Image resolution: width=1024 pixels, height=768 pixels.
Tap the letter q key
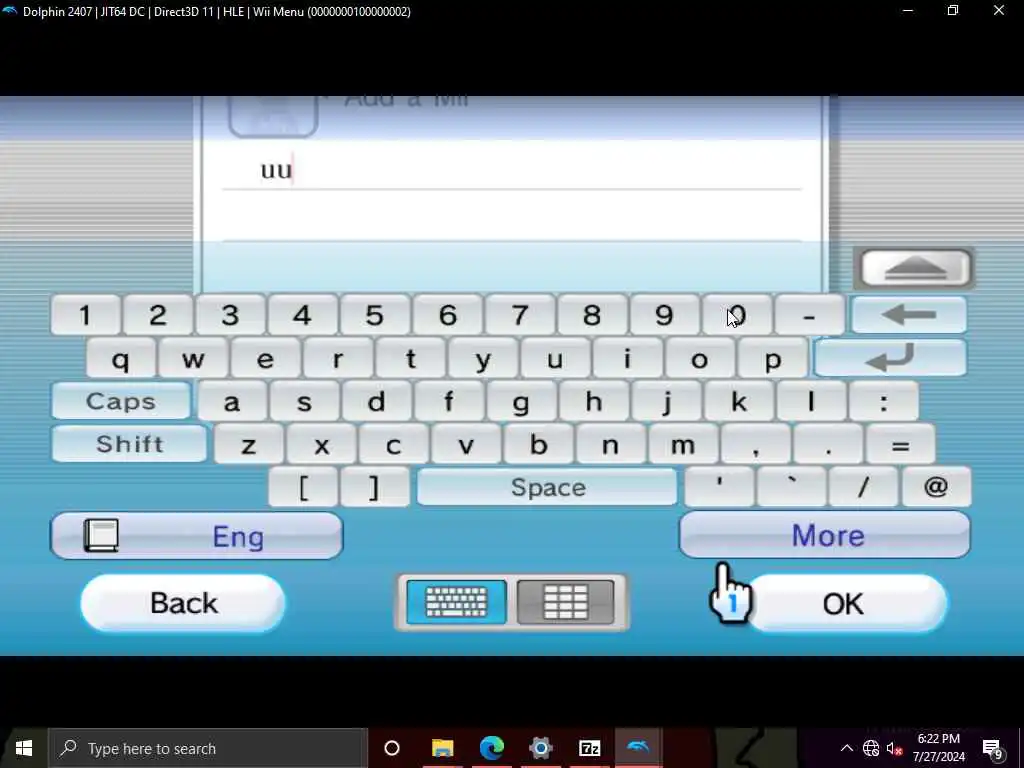tap(121, 359)
